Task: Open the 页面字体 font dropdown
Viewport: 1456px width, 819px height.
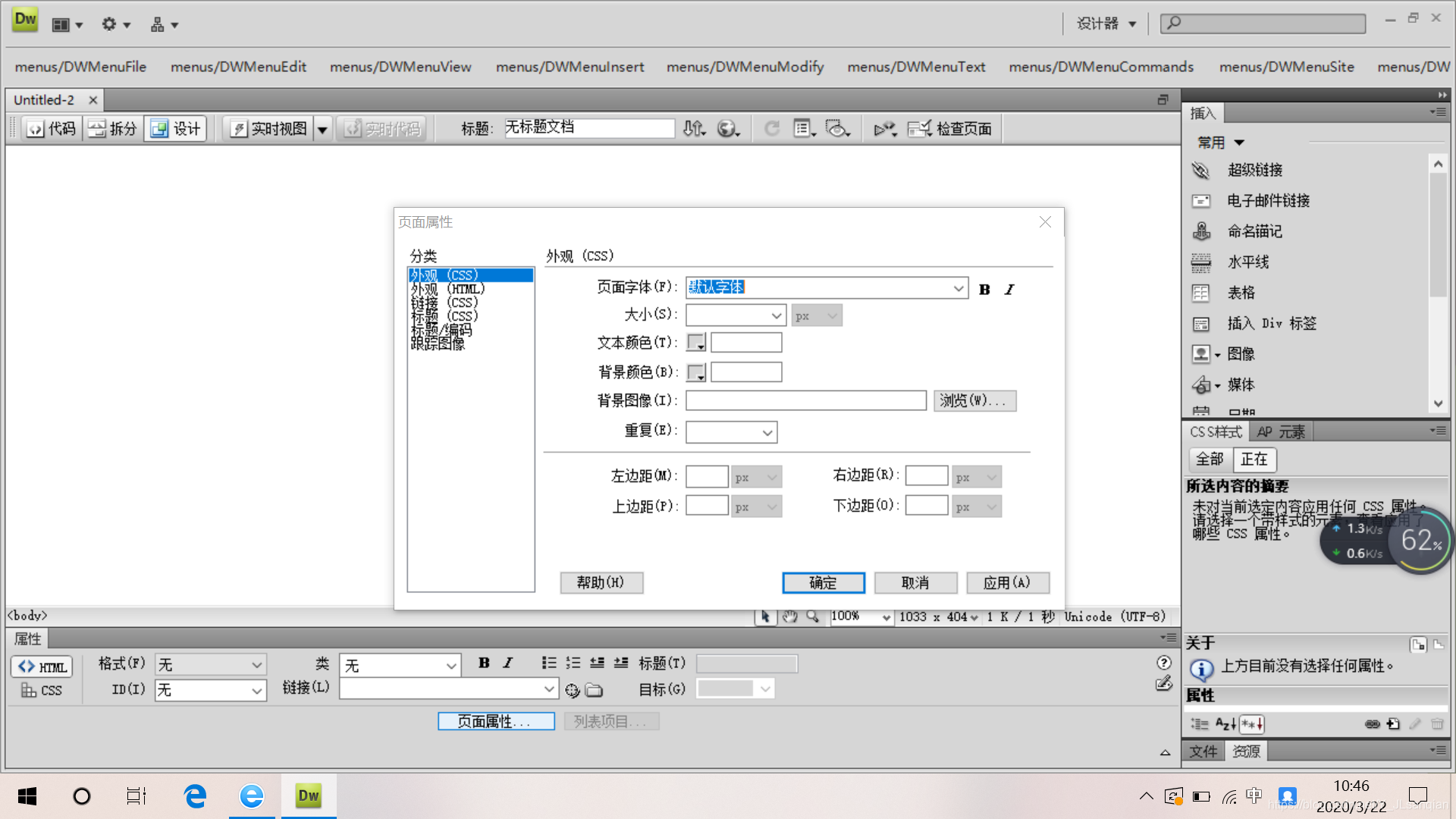Action: pos(959,288)
